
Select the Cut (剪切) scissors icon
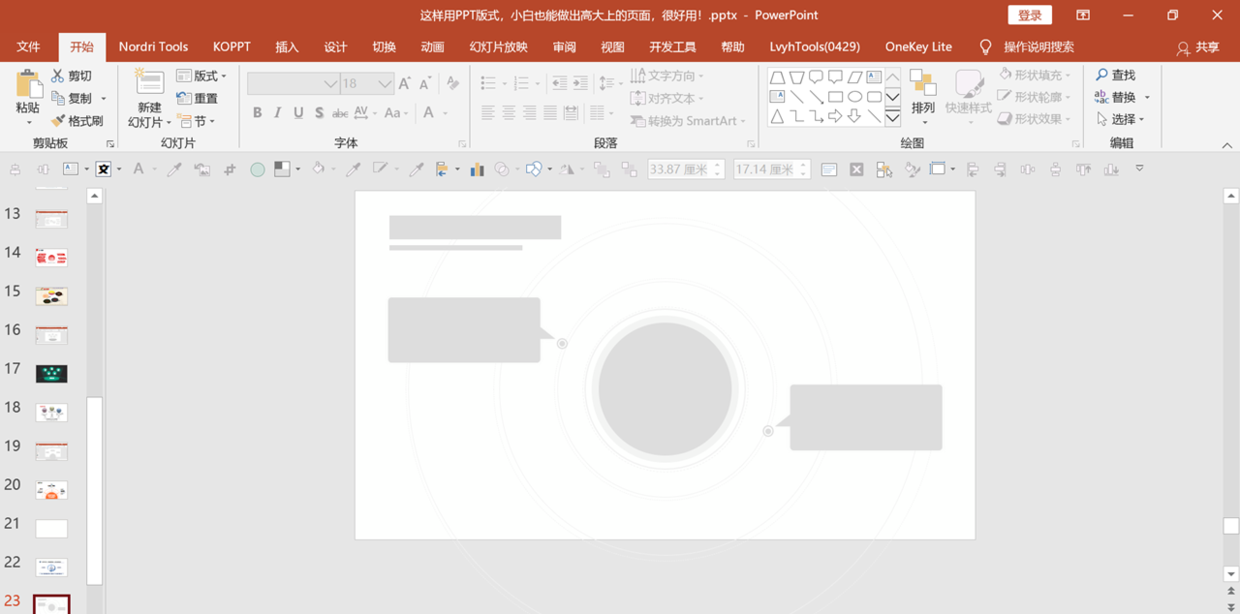[x=58, y=76]
